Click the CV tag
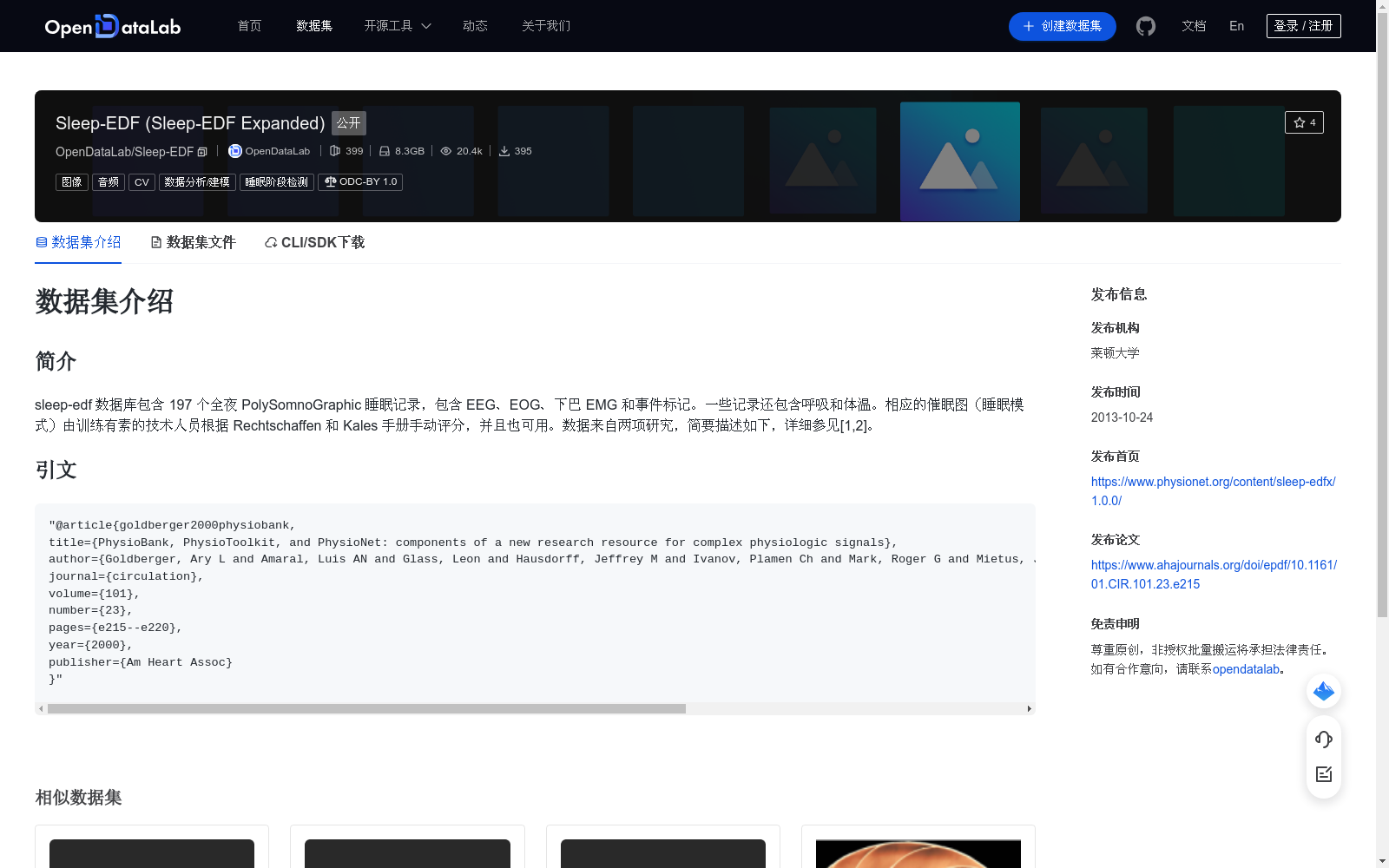This screenshot has height=868, width=1389. point(142,182)
